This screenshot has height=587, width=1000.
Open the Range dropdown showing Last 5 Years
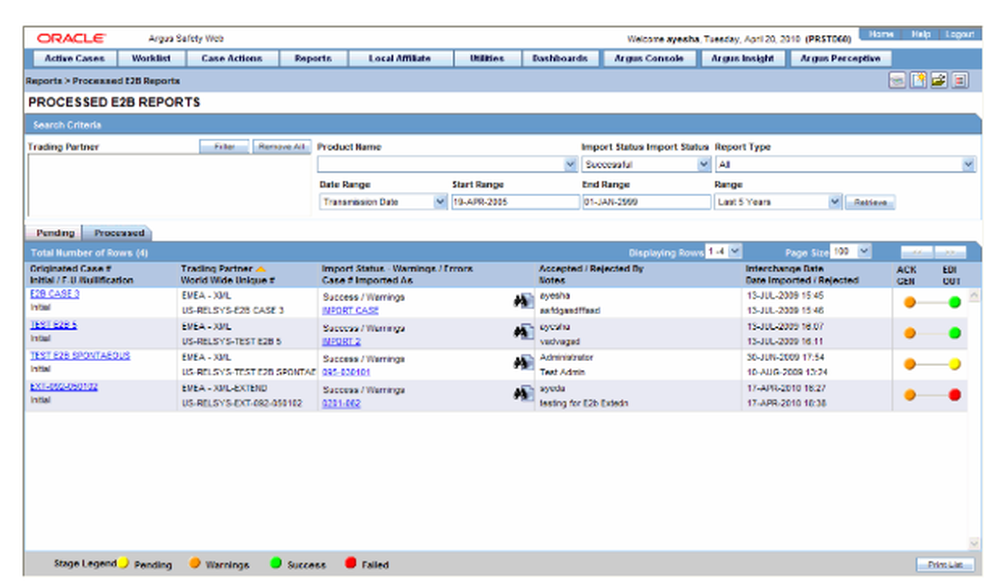pyautogui.click(x=834, y=202)
